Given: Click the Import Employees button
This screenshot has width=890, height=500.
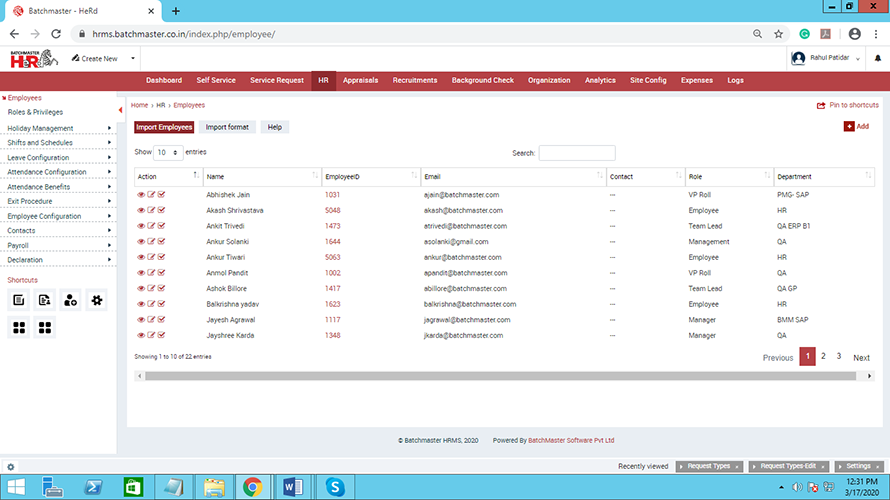Looking at the screenshot, I should [x=164, y=127].
